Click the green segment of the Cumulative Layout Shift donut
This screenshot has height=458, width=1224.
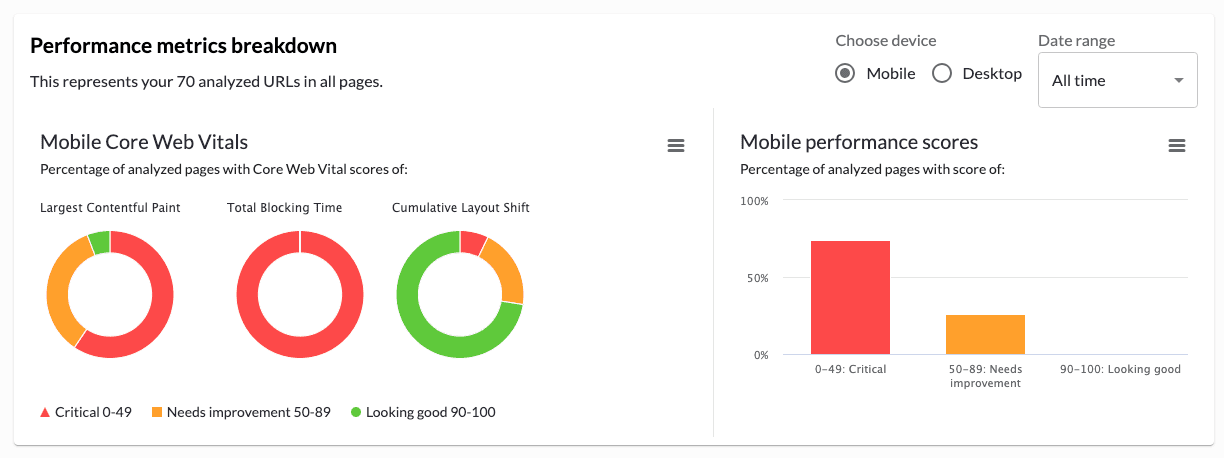(420, 320)
